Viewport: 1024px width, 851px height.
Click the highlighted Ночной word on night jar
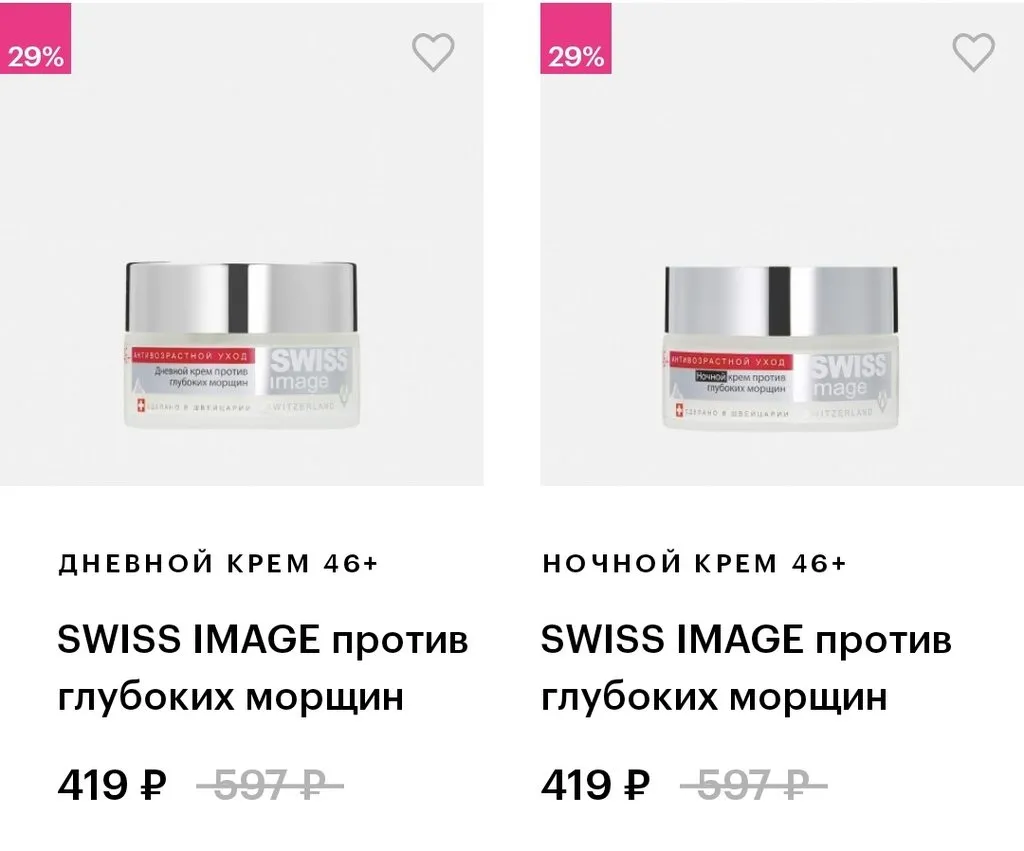711,377
